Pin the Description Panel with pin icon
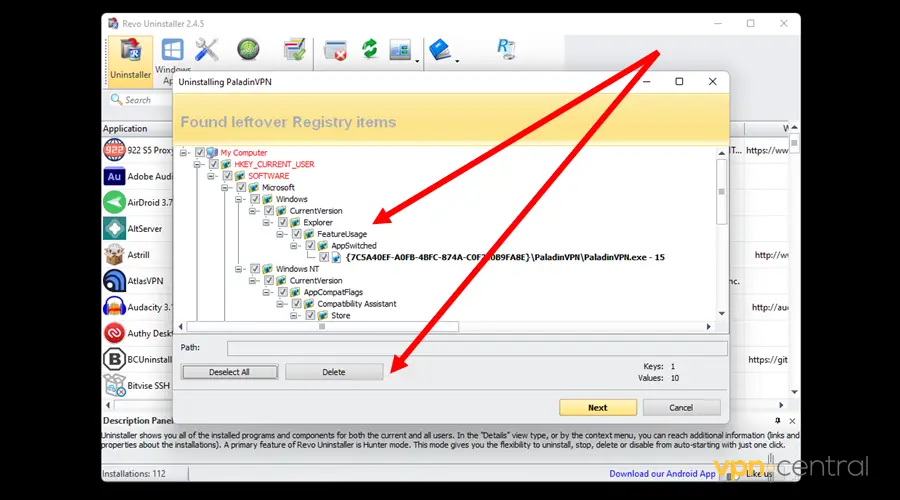 point(778,421)
